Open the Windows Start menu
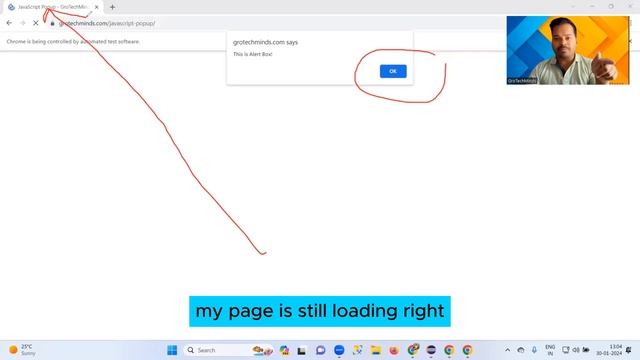This screenshot has height=360, width=640. point(172,350)
